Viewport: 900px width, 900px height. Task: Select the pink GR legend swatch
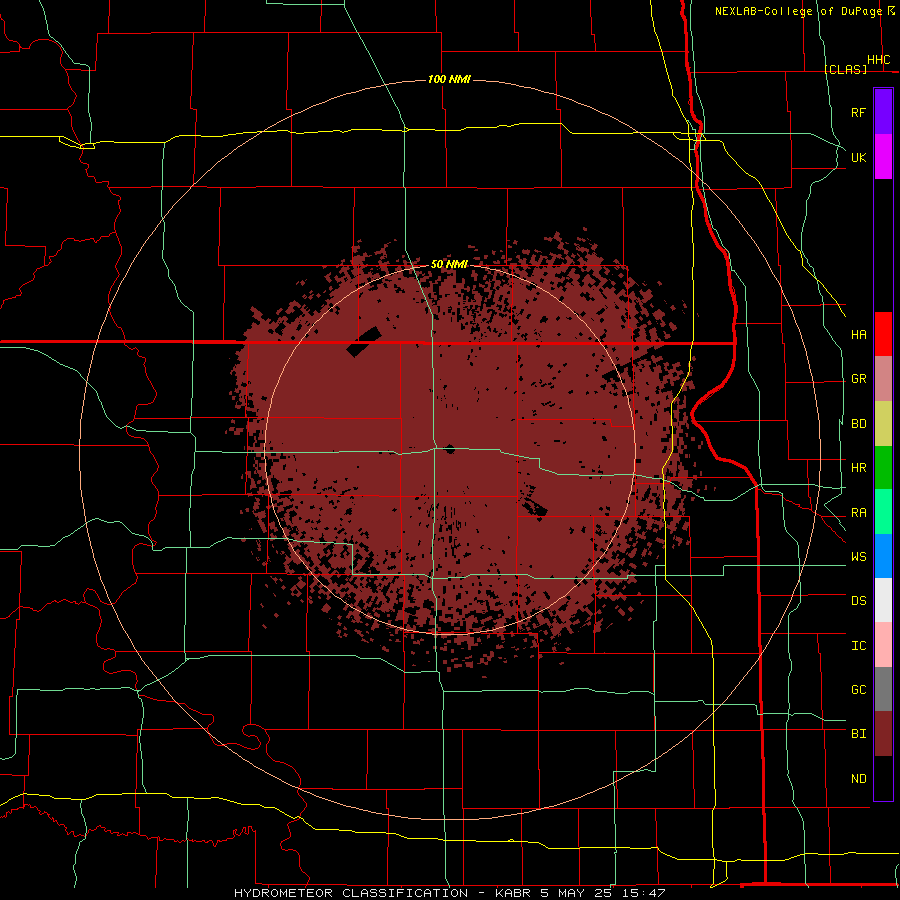883,379
